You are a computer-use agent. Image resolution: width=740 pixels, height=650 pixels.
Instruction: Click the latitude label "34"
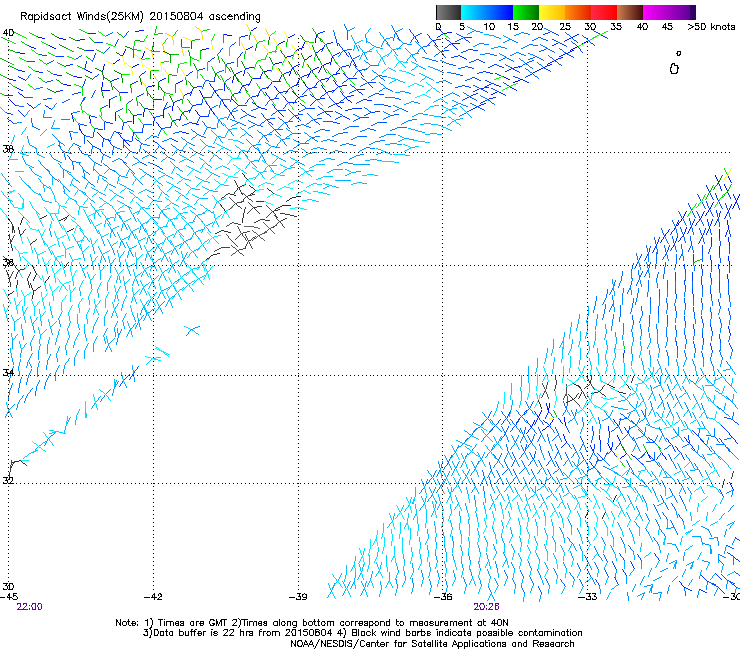pos(8,373)
